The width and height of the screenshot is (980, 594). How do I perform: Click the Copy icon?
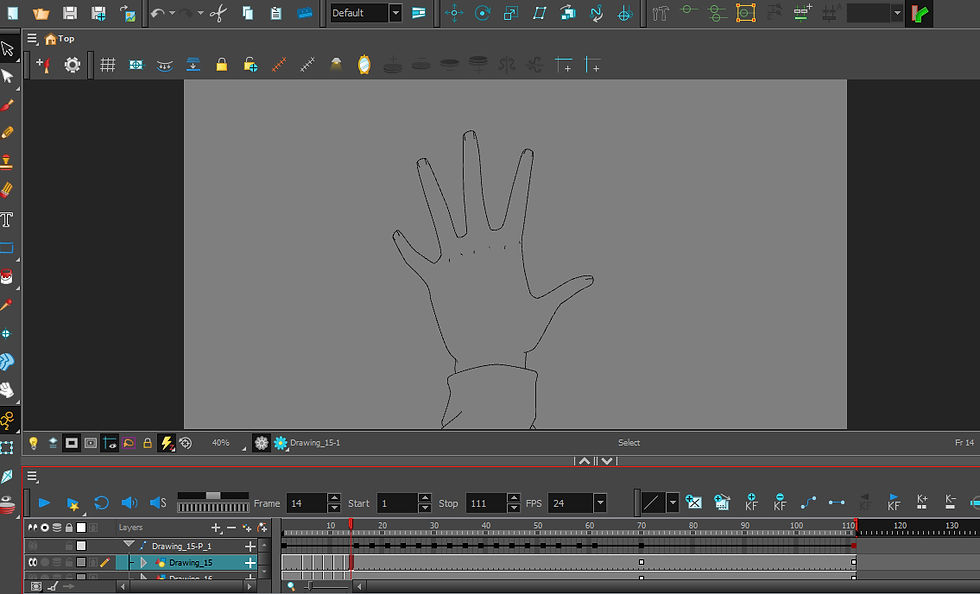click(248, 13)
